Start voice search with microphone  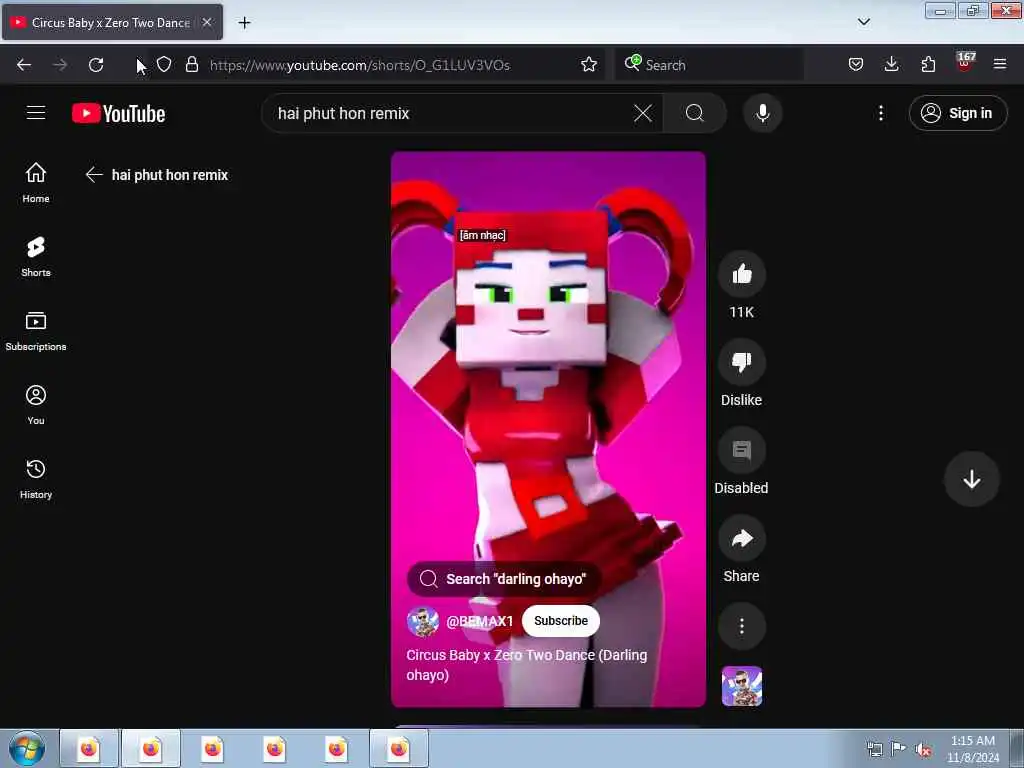click(x=762, y=113)
